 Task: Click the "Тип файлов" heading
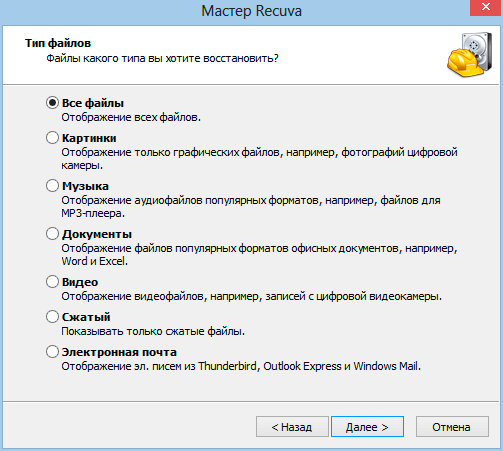[58, 43]
